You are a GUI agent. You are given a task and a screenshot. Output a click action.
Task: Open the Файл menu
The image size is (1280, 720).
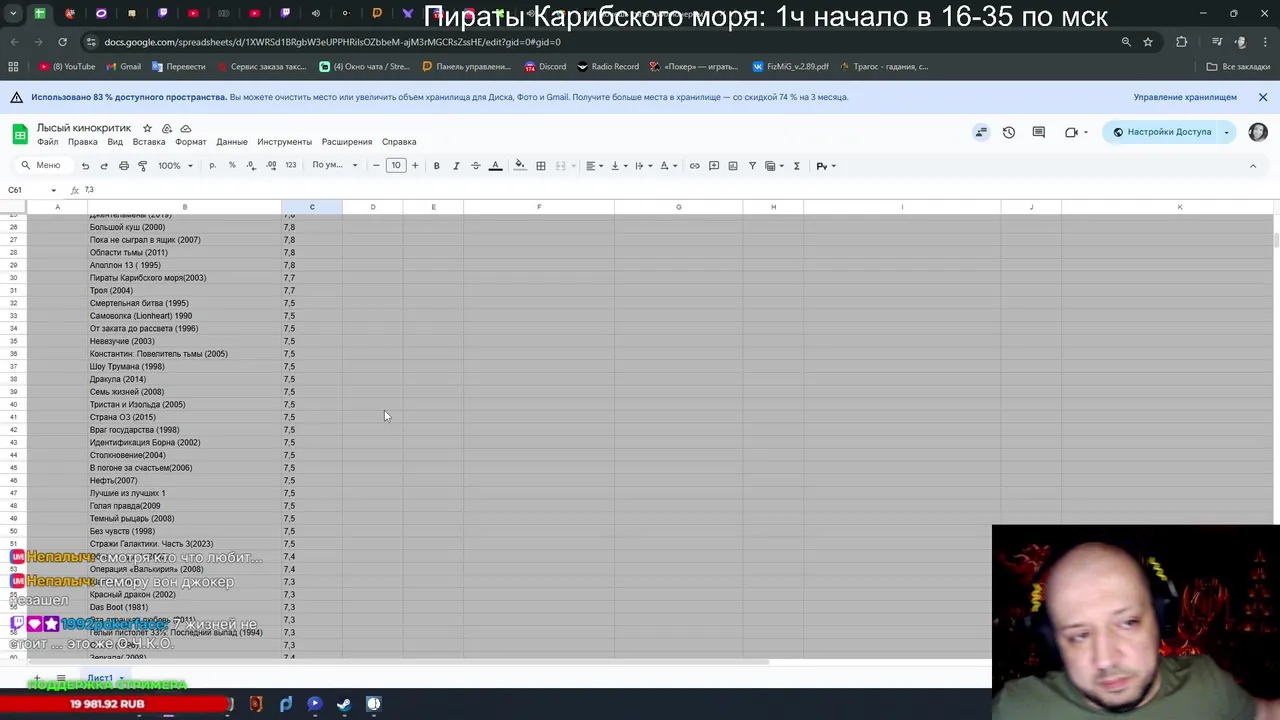click(48, 142)
